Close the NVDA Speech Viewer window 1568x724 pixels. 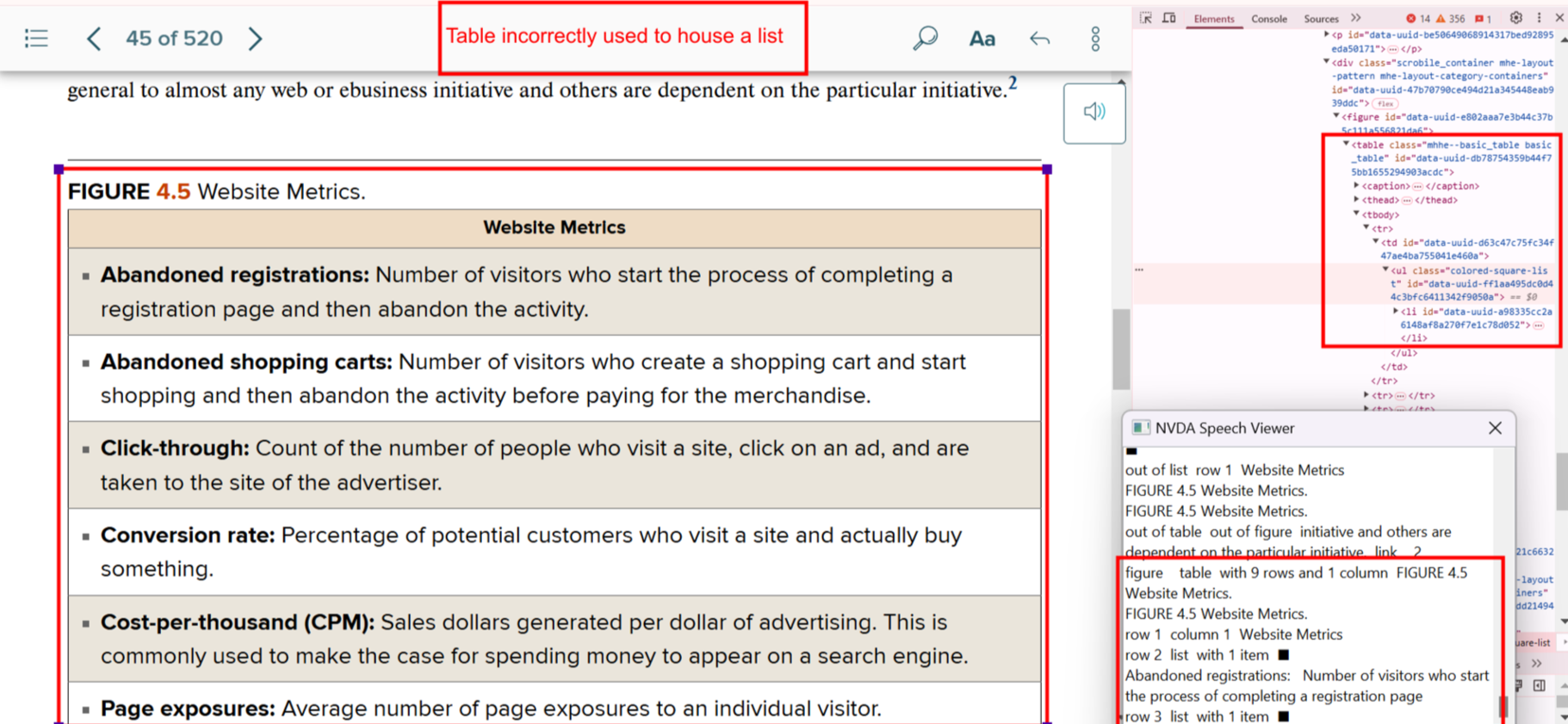pos(1495,428)
